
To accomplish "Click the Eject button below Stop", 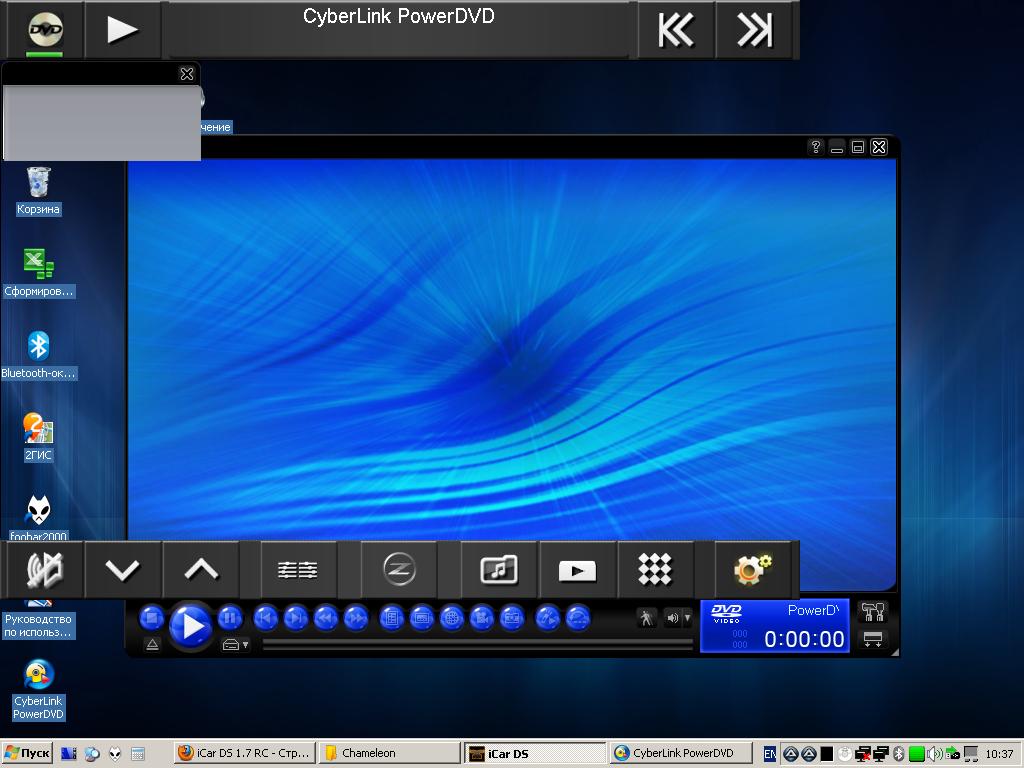I will pyautogui.click(x=152, y=645).
